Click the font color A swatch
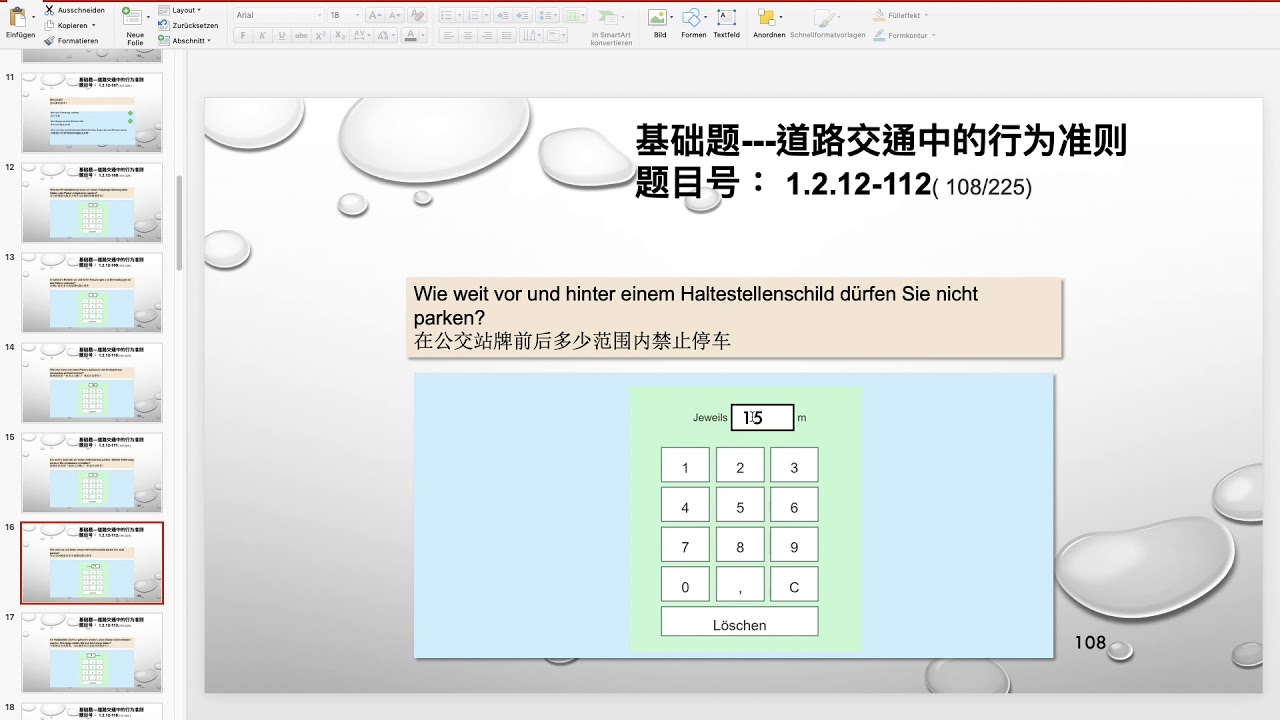The width and height of the screenshot is (1280, 720). coord(409,35)
